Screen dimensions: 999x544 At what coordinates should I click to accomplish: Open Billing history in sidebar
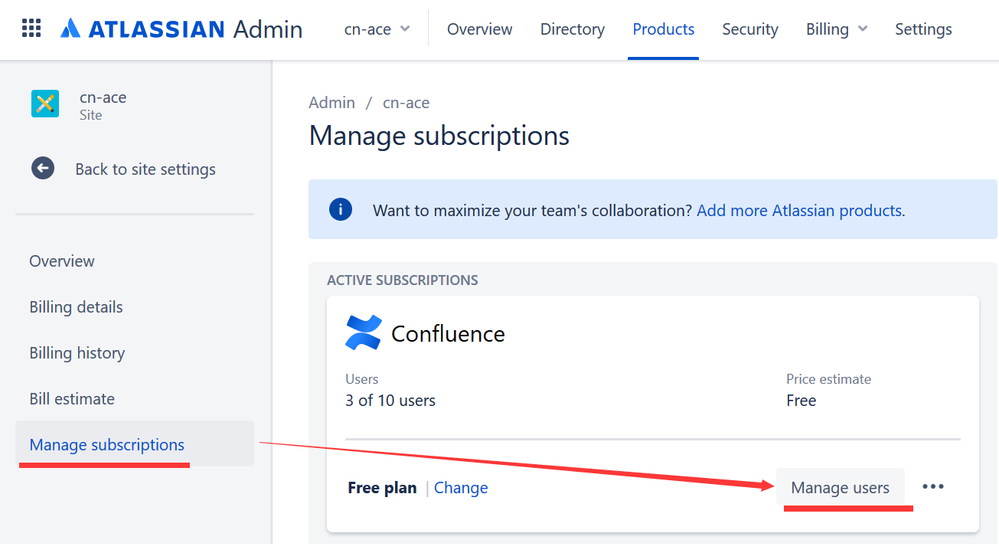[77, 353]
